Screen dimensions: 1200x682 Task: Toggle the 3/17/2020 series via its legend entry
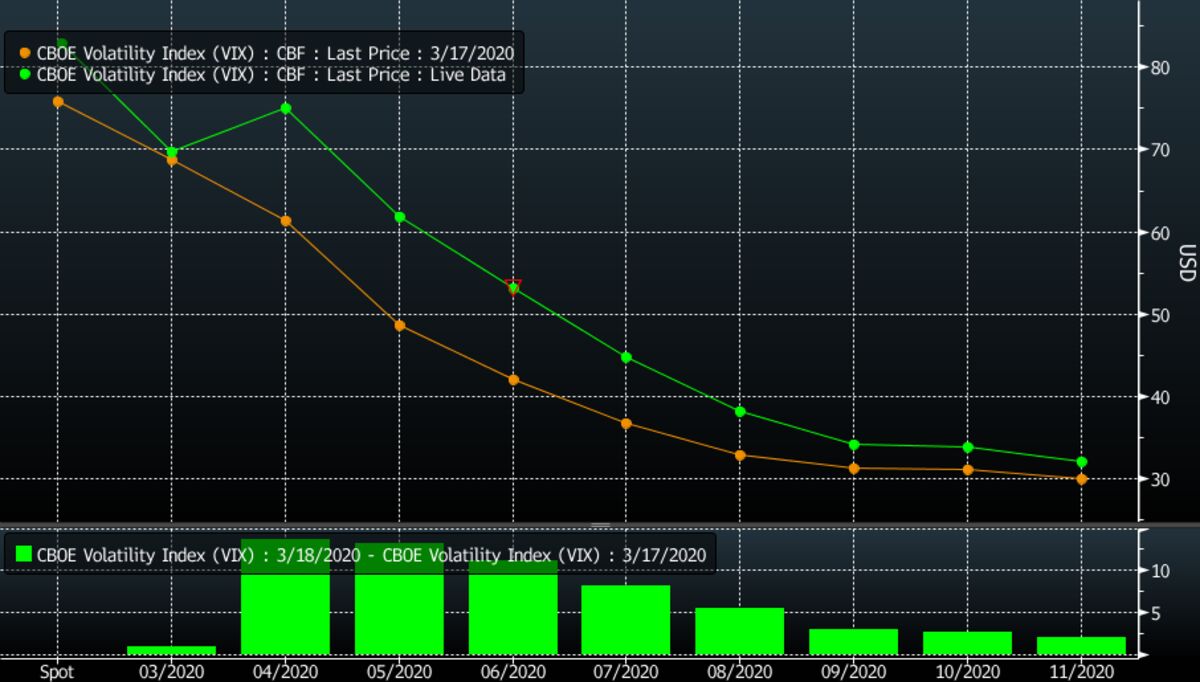click(x=270, y=53)
